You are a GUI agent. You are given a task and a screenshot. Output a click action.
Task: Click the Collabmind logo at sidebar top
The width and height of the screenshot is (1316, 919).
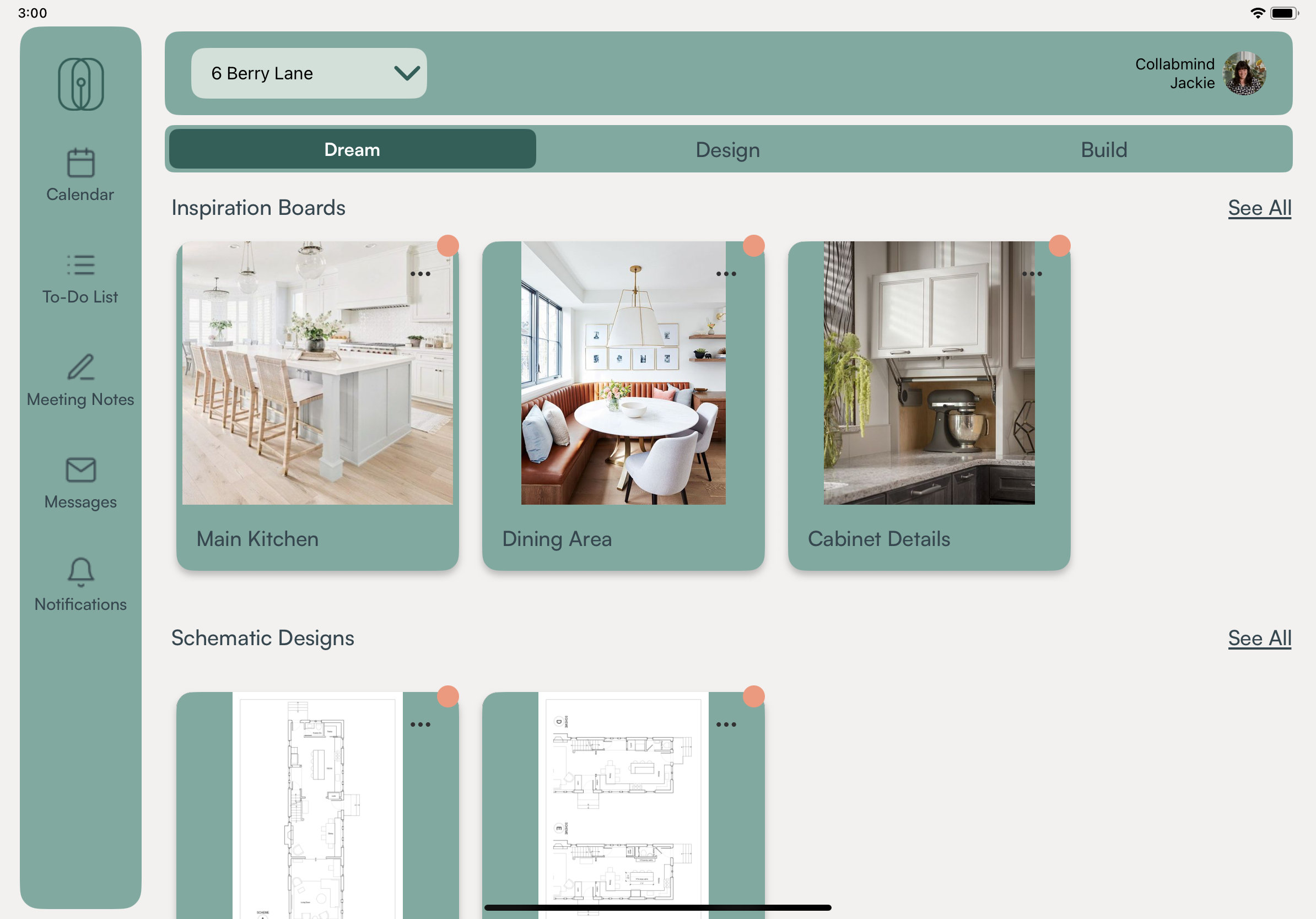click(80, 84)
